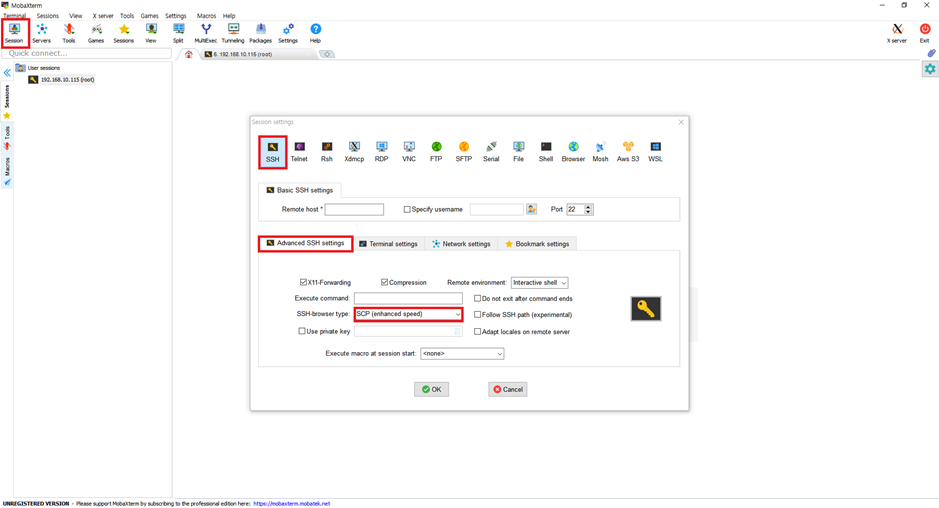The width and height of the screenshot is (939, 508).
Task: Click the Port spinner arrows
Action: [589, 210]
